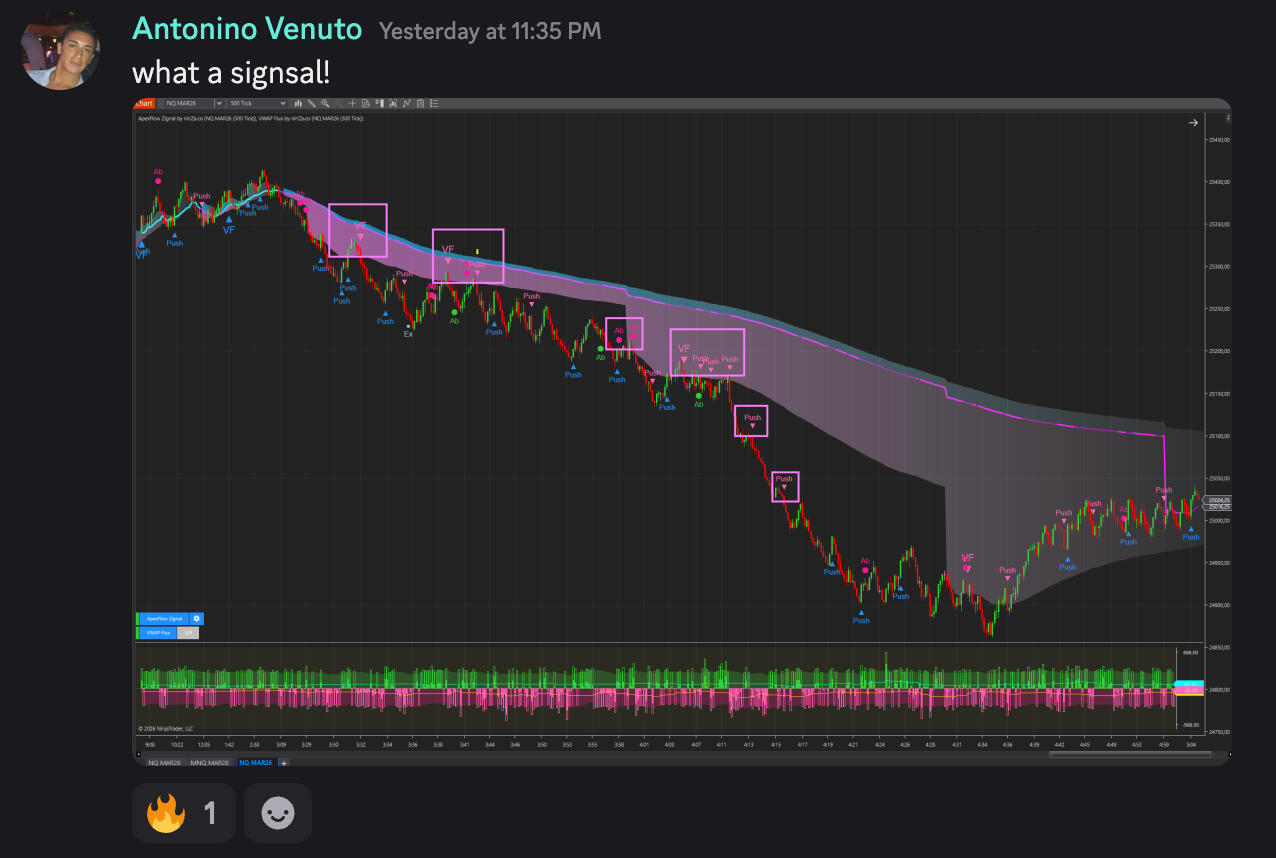
Task: Click the zoom-in magnifier icon
Action: 325,103
